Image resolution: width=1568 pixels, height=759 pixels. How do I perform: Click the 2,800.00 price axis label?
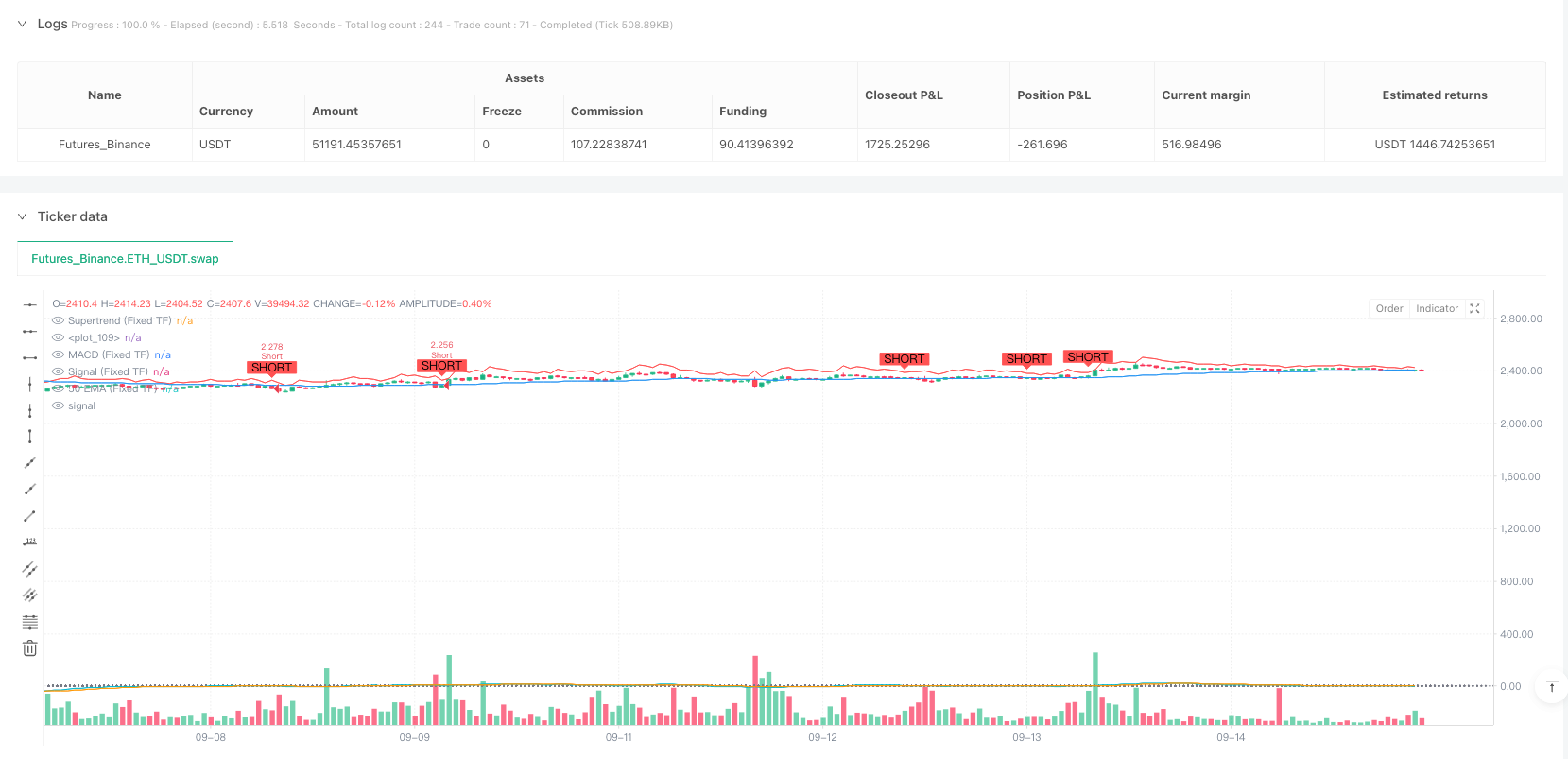click(x=1521, y=319)
